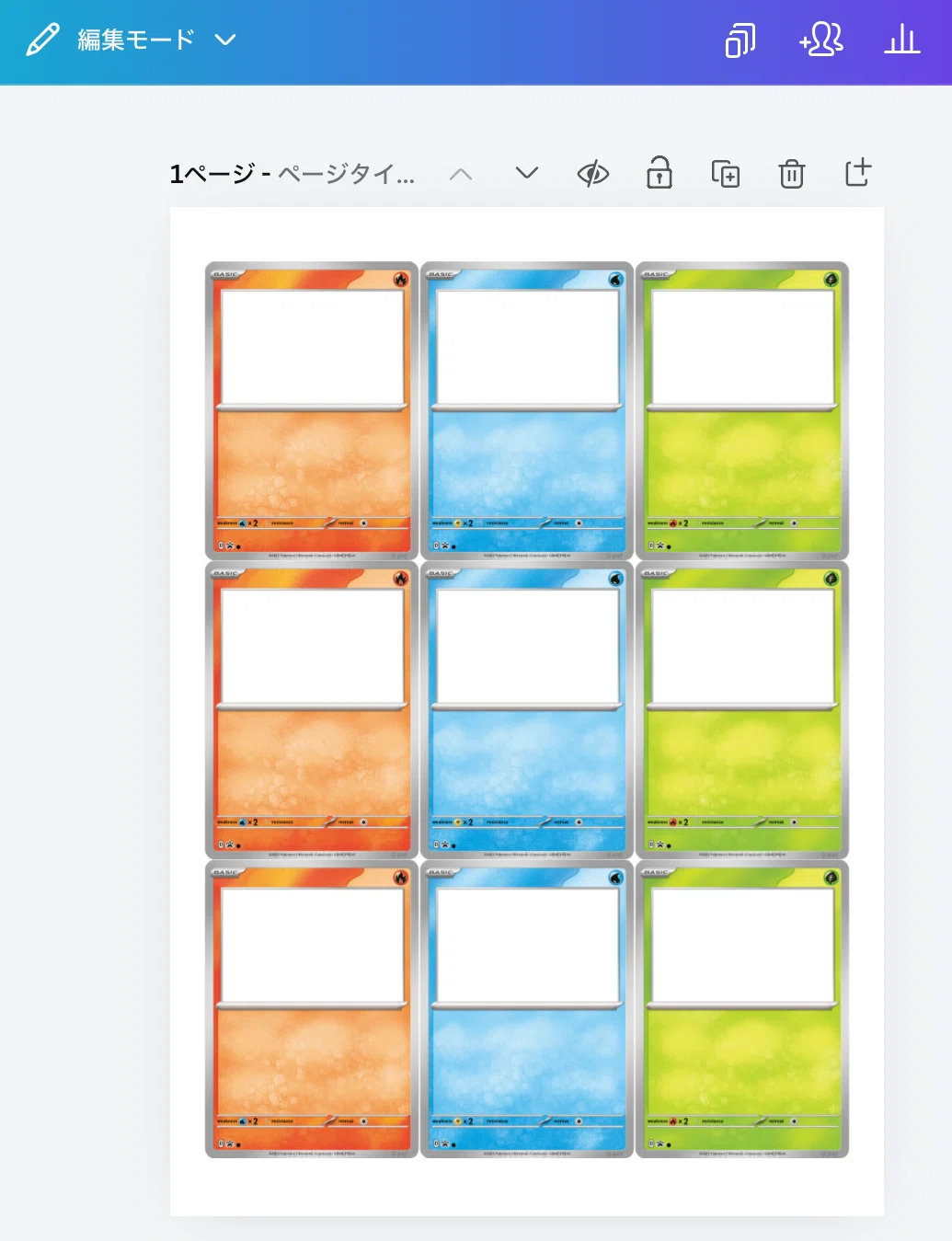Open the analytics bar chart icon

pyautogui.click(x=902, y=40)
